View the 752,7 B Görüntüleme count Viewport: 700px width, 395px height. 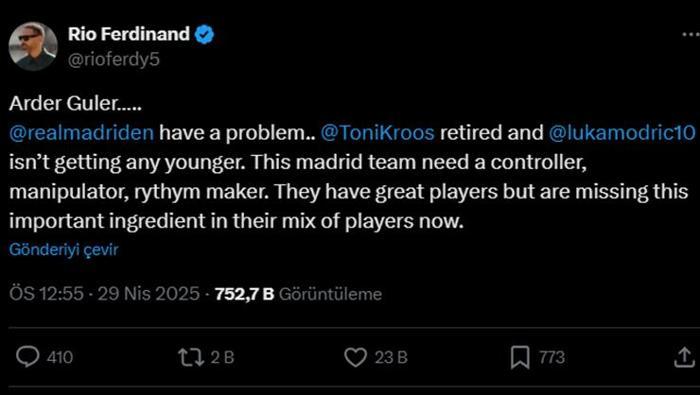(x=298, y=294)
